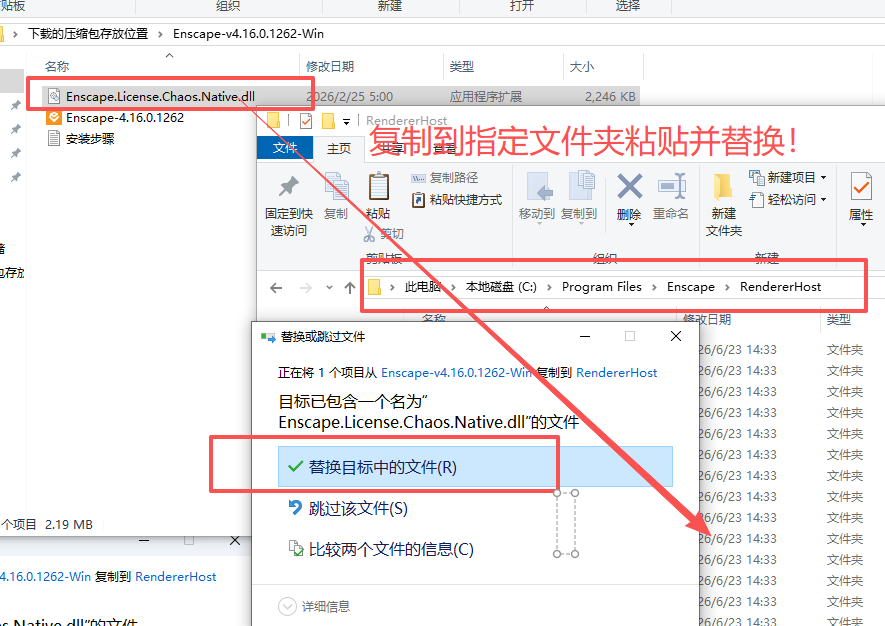This screenshot has width=885, height=626.
Task: Click the up-one-level arrow
Action: click(350, 288)
